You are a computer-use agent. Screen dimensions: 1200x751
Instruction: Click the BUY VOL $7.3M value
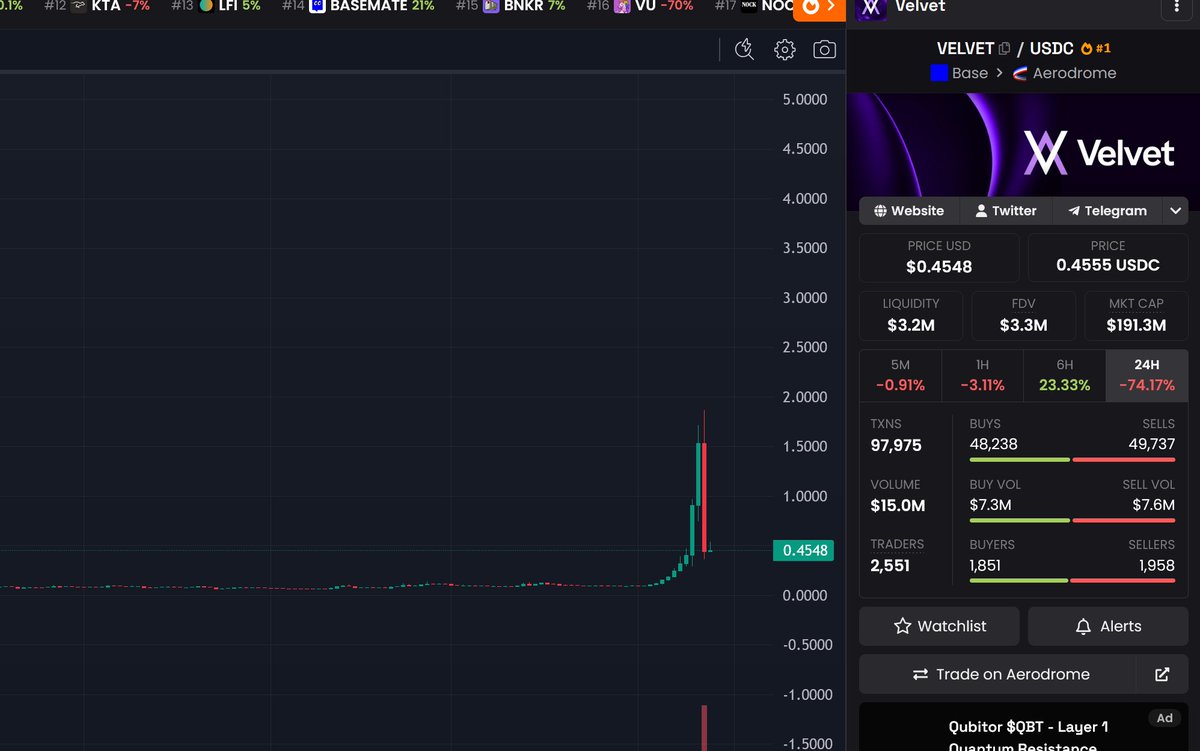coord(990,505)
